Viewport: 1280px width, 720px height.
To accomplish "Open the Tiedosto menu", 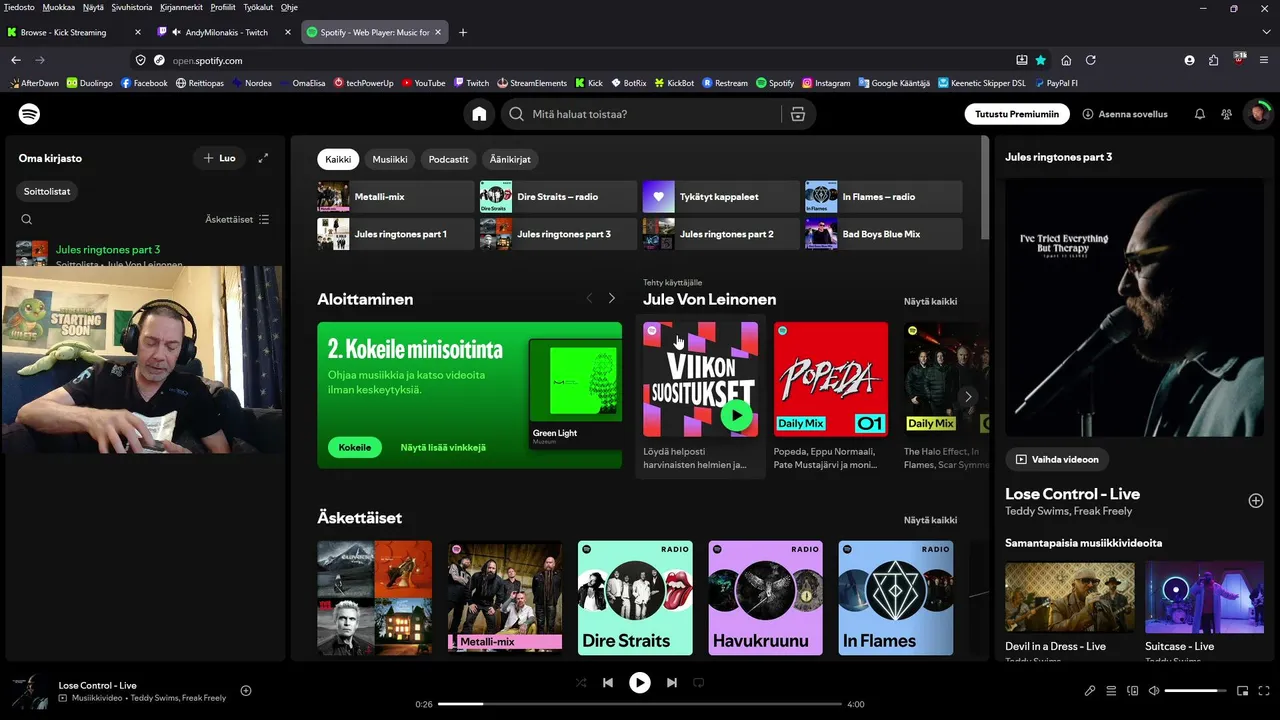I will (x=19, y=7).
